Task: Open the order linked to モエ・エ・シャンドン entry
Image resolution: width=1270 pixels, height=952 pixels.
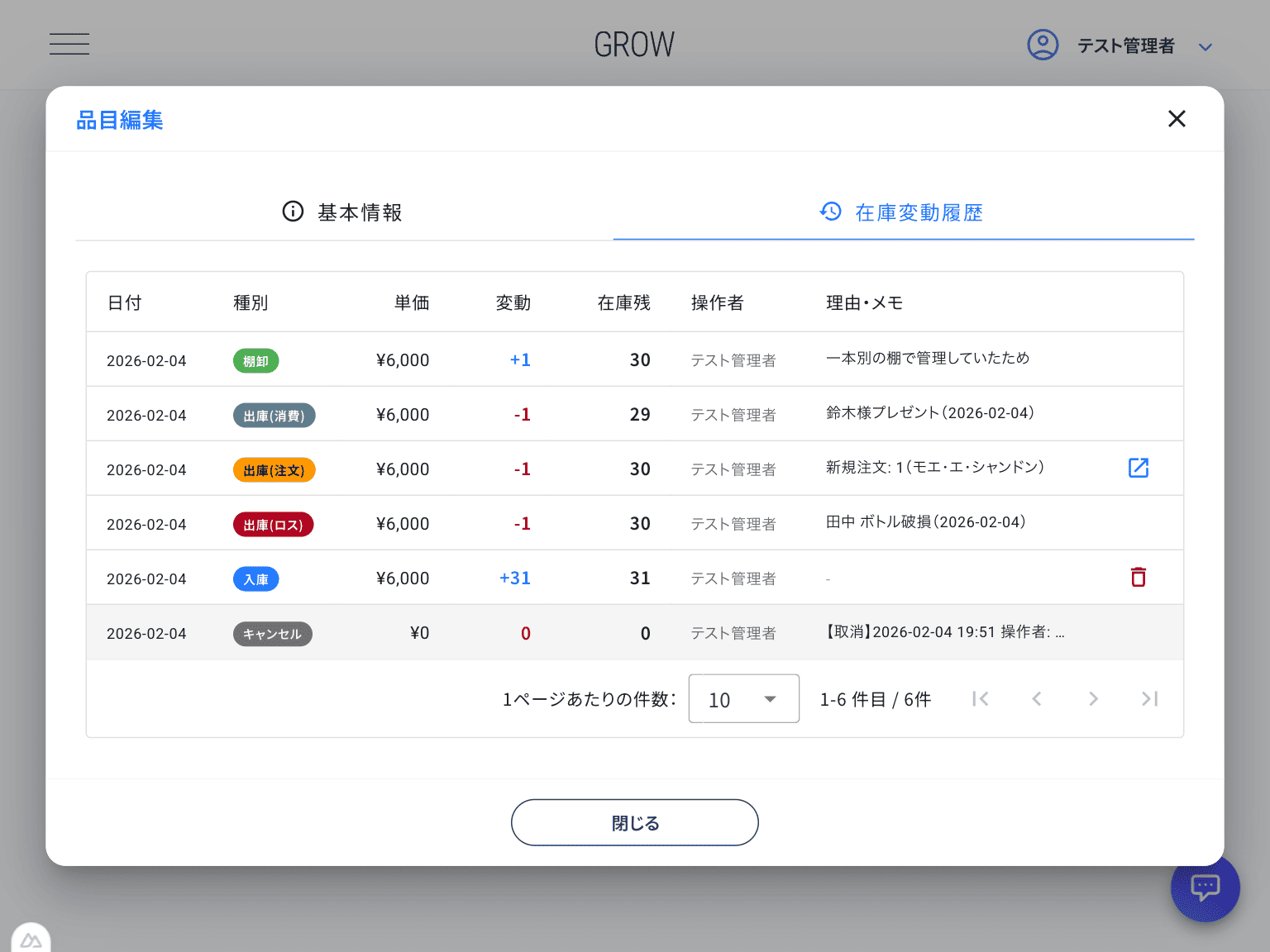Action: point(1139,468)
